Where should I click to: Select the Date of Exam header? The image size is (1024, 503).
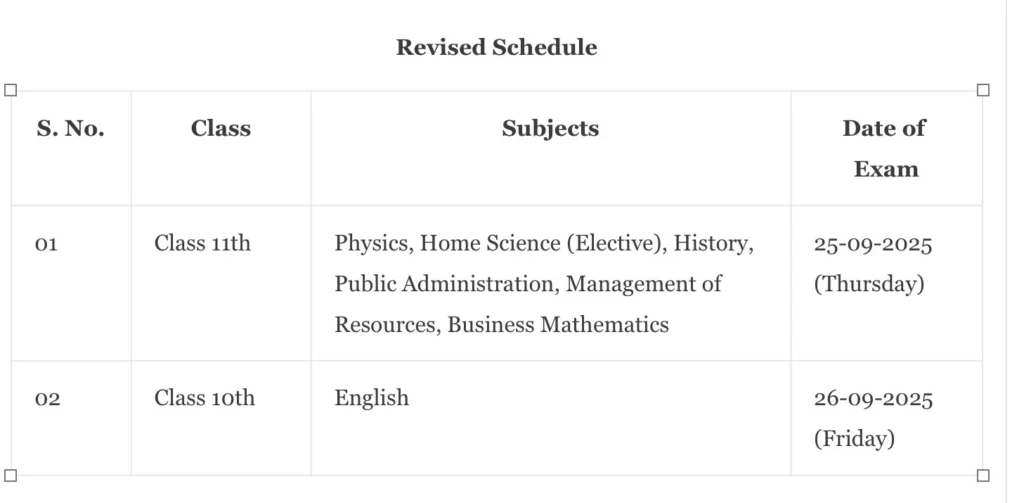pos(885,148)
